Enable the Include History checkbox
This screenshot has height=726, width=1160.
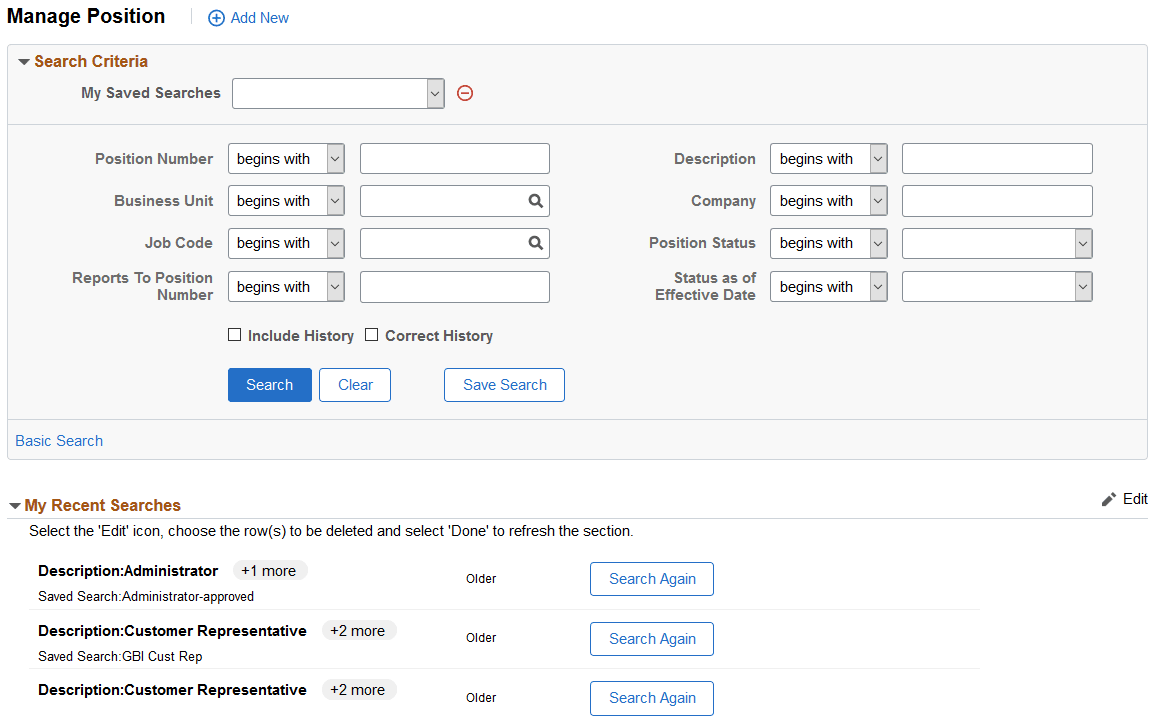coord(234,335)
